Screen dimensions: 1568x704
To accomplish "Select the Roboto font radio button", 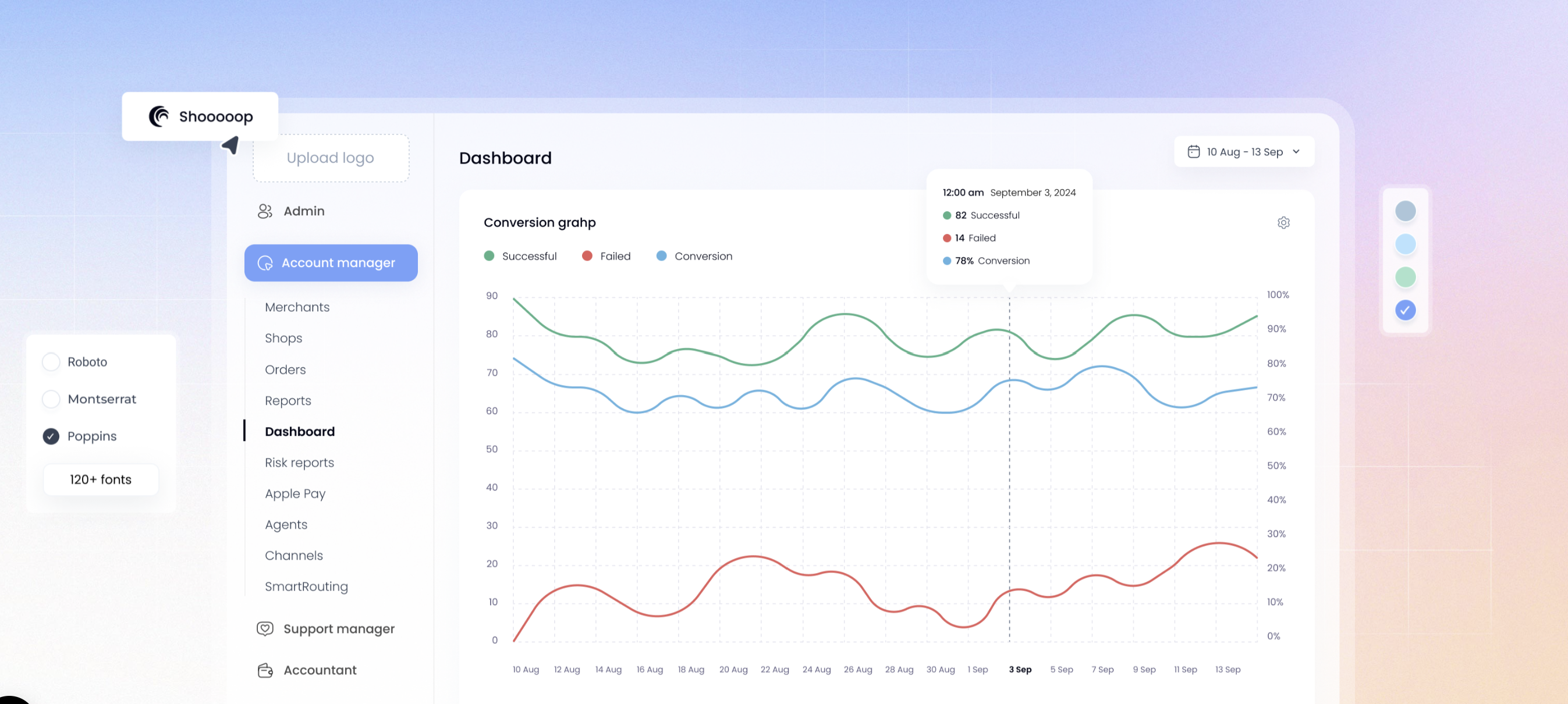I will click(51, 362).
